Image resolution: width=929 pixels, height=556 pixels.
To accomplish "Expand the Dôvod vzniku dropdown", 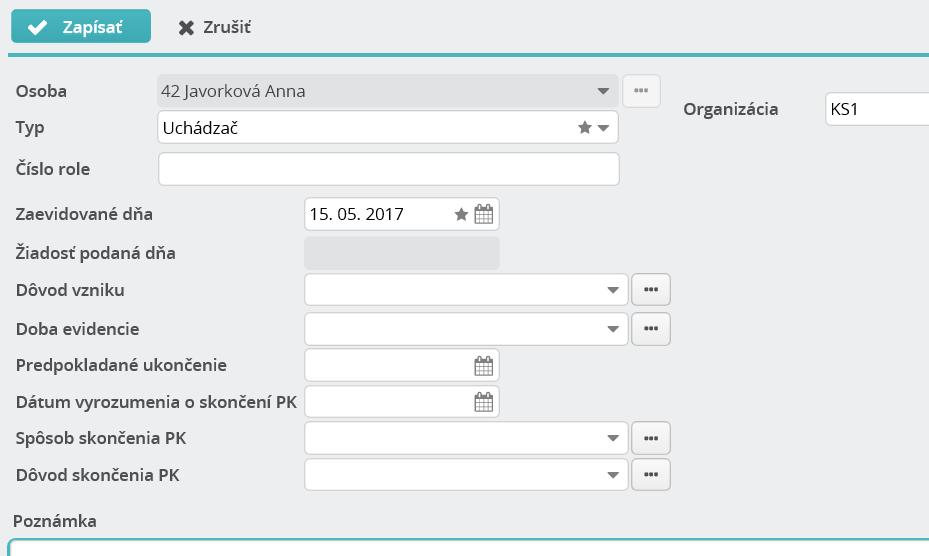I will 613,290.
